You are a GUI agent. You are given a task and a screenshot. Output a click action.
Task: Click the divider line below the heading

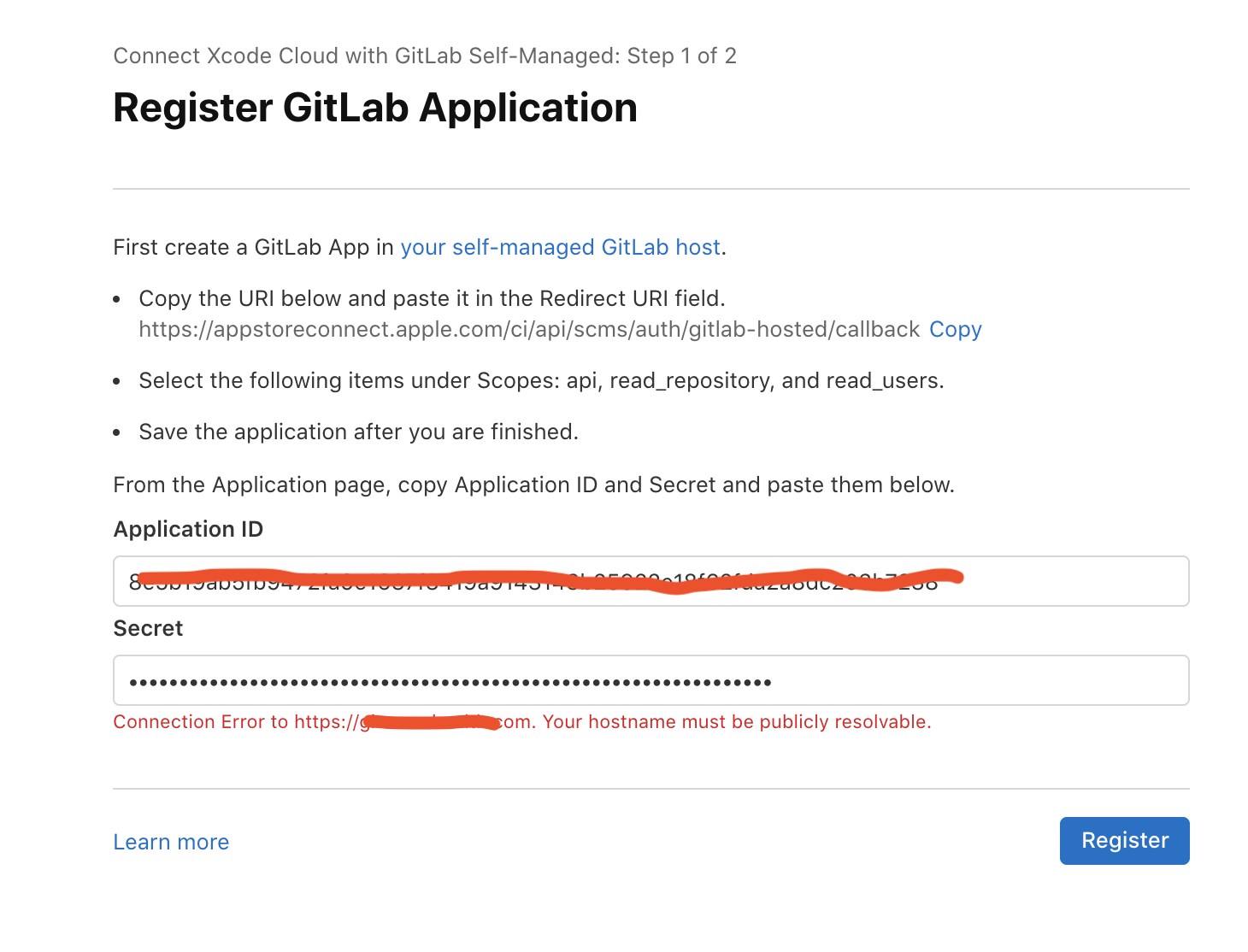click(x=650, y=189)
